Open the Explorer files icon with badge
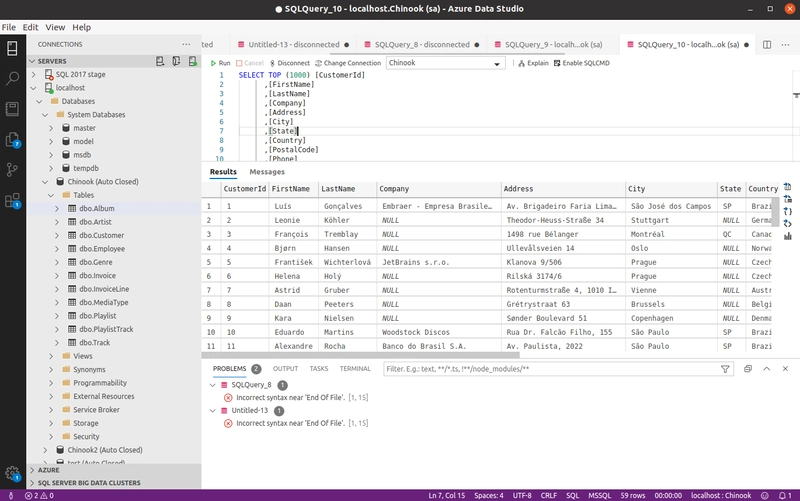Screen dimensions: 800x501 [12, 139]
